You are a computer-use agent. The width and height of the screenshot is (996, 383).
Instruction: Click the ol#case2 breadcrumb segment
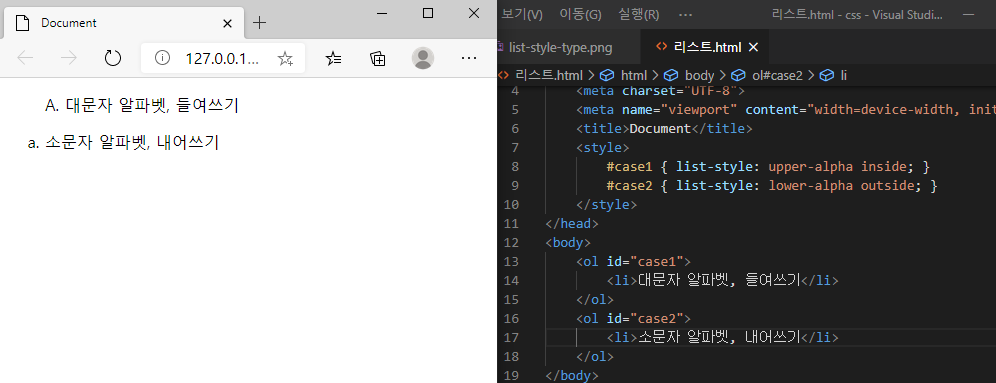pos(777,76)
